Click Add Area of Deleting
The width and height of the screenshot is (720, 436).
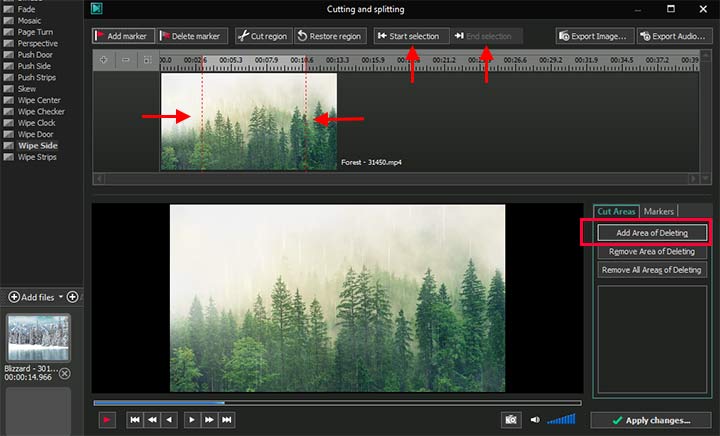point(652,233)
